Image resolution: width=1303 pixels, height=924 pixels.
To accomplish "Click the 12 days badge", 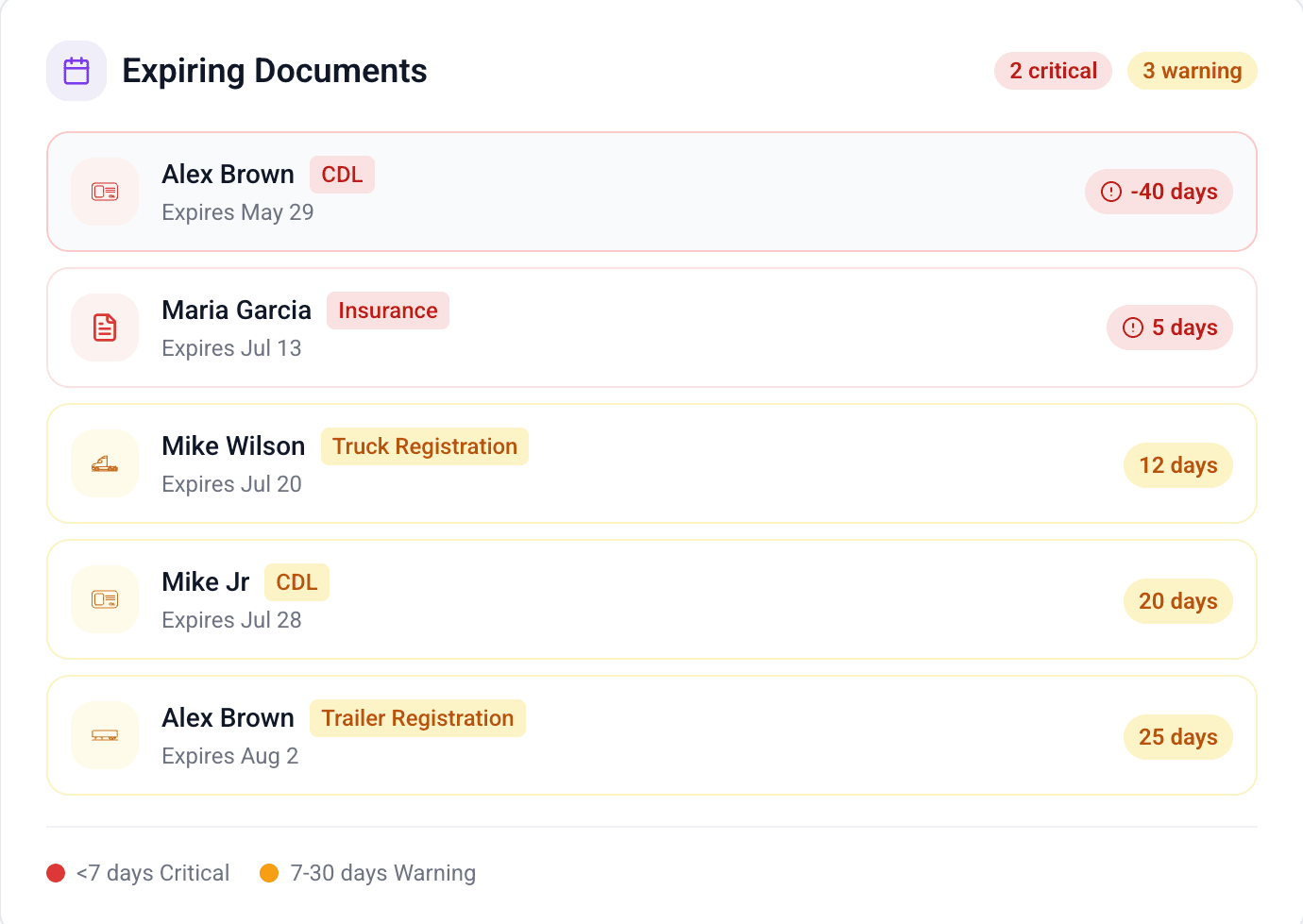I will point(1178,465).
